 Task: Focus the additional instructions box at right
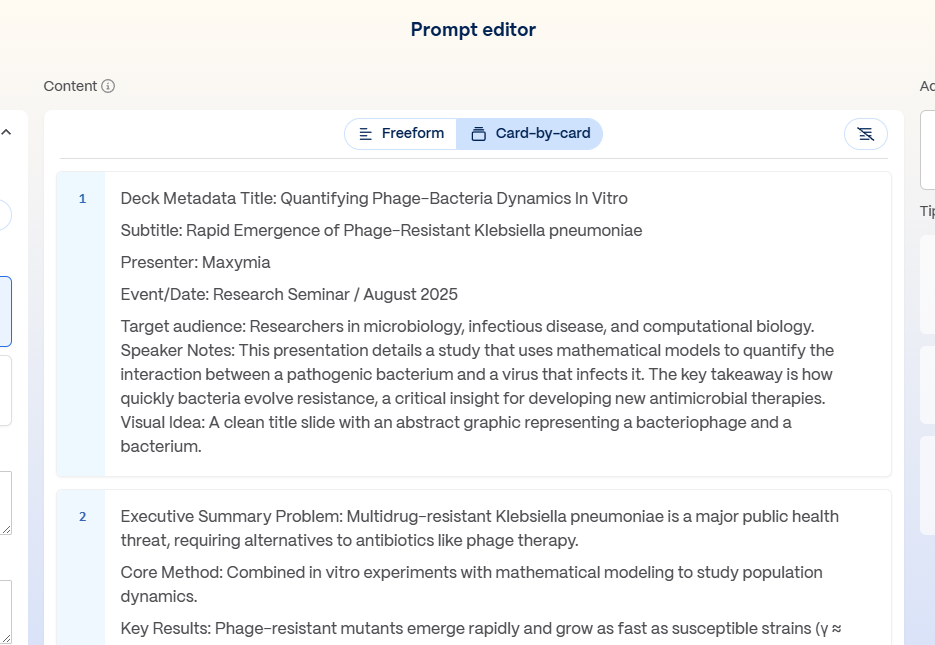[x=928, y=150]
